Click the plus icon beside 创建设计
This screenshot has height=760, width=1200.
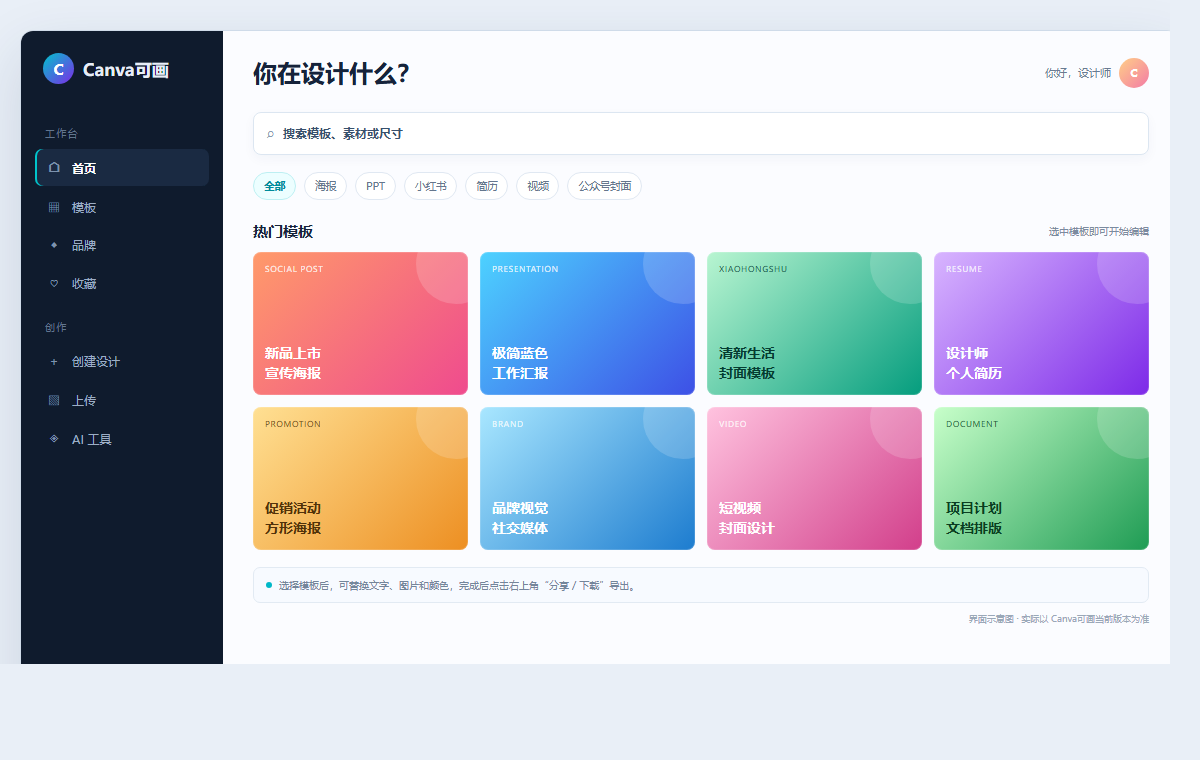click(54, 362)
